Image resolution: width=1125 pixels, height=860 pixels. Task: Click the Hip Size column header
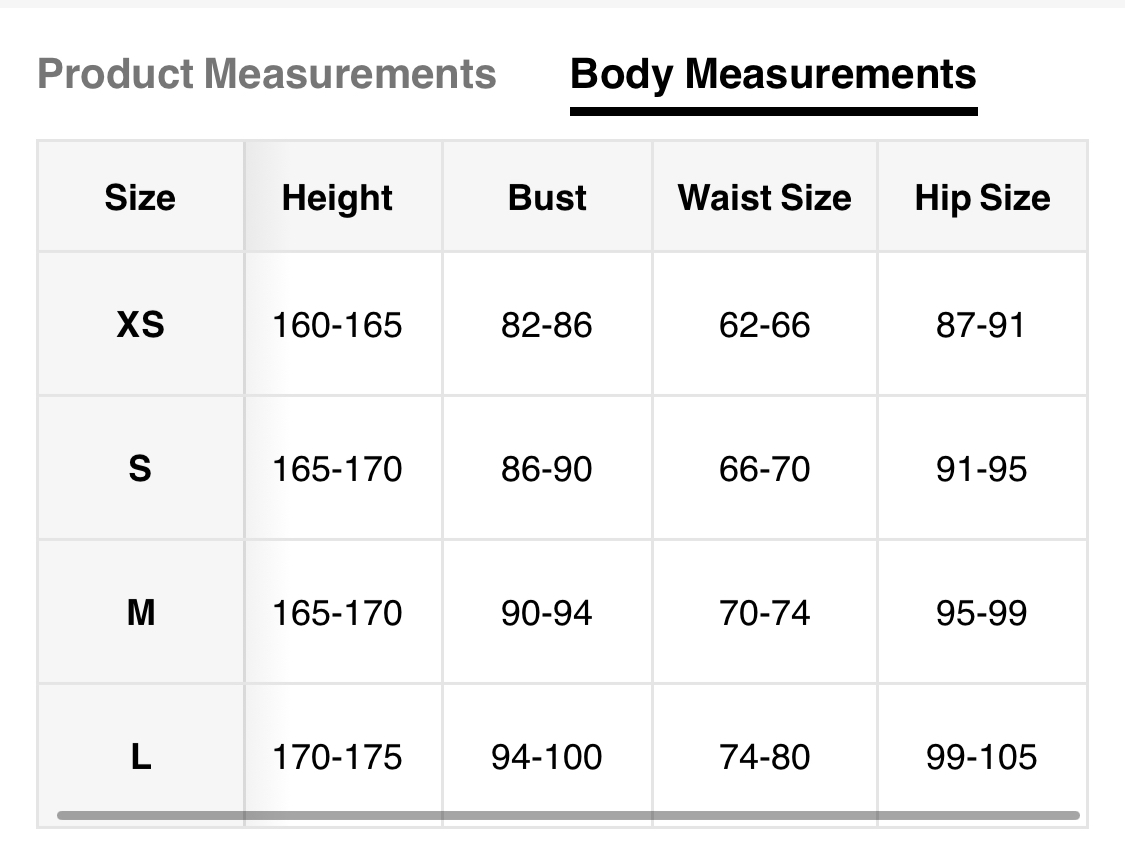click(x=982, y=197)
